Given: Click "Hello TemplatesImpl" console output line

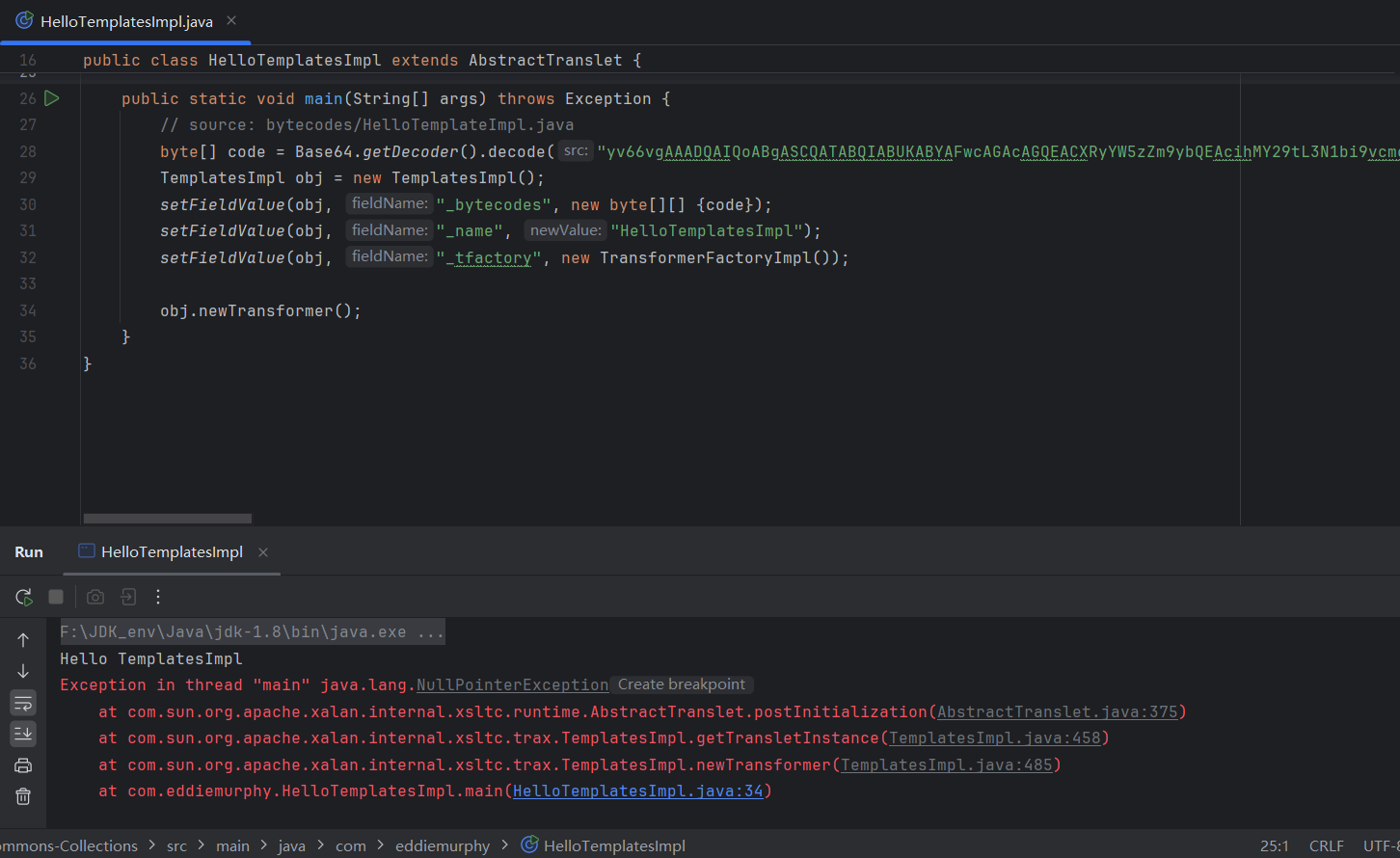Looking at the screenshot, I should click(151, 658).
